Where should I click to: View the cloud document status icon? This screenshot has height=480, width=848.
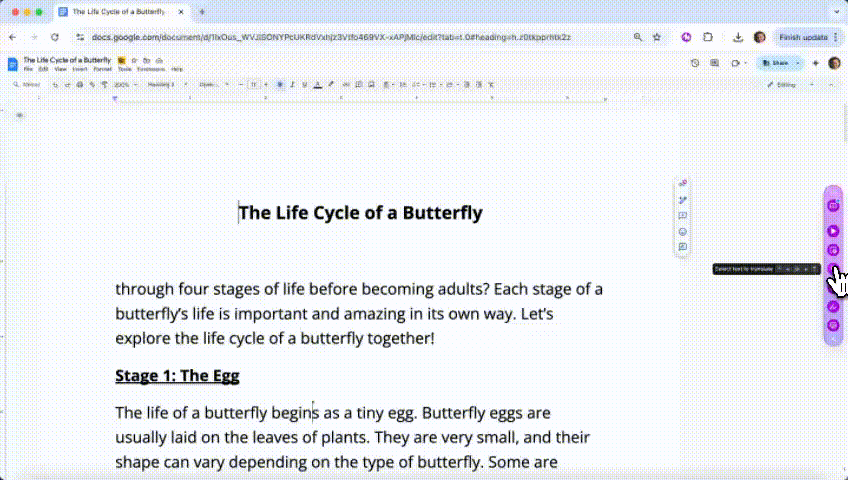click(159, 61)
